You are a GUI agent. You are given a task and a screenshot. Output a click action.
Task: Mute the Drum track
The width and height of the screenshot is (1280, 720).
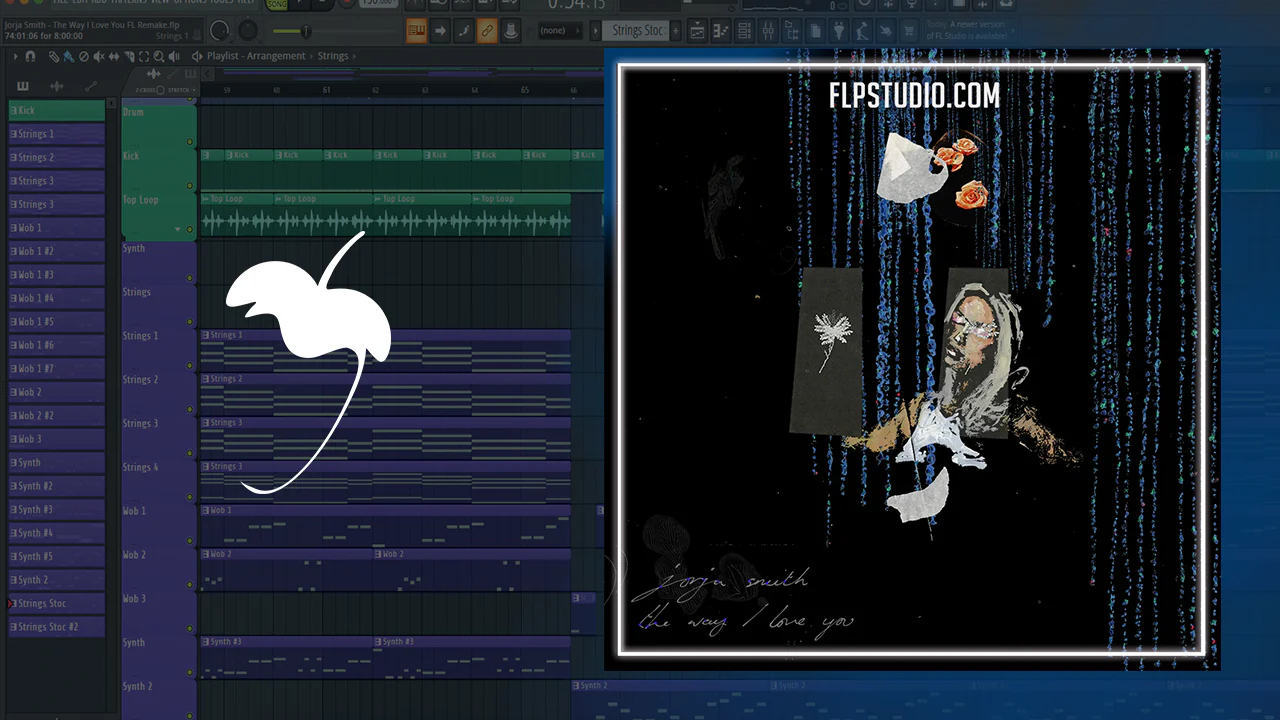(190, 142)
